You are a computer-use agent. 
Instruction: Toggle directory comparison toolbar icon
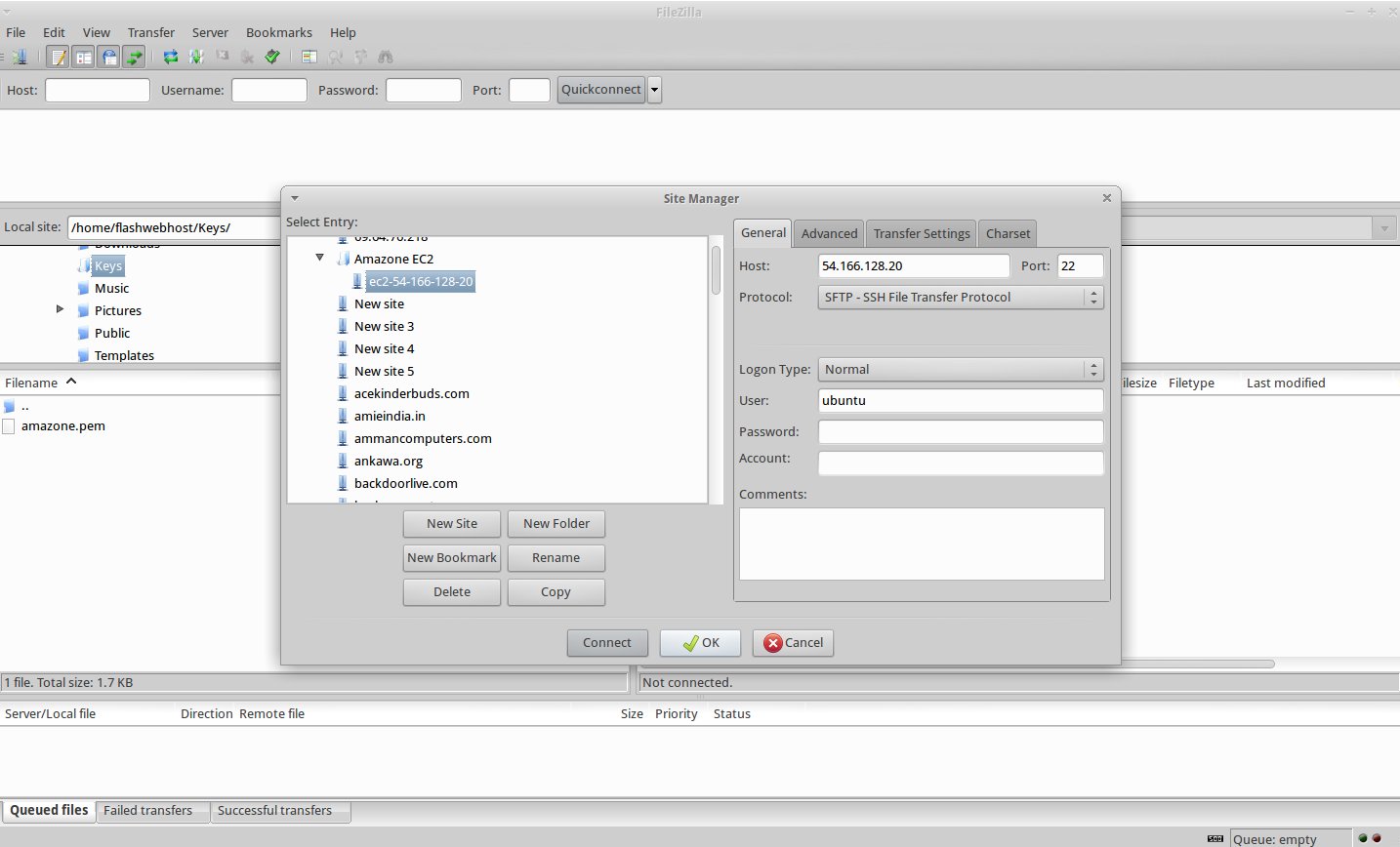coord(335,57)
